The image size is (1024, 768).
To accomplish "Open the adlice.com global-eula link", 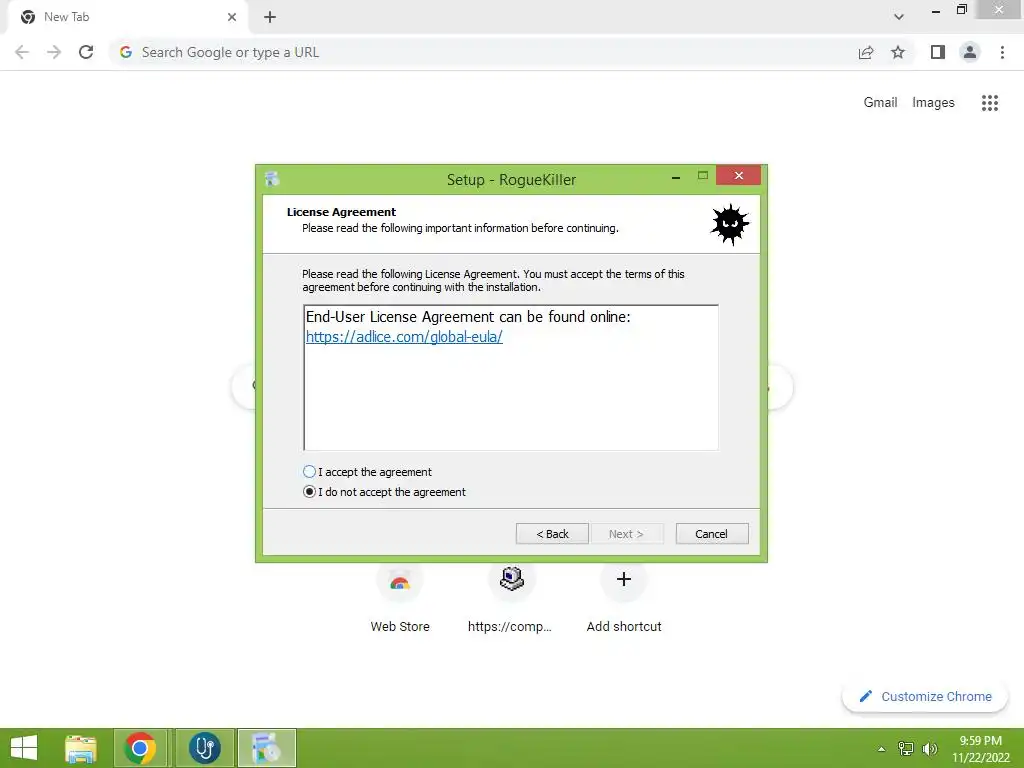I will (404, 337).
